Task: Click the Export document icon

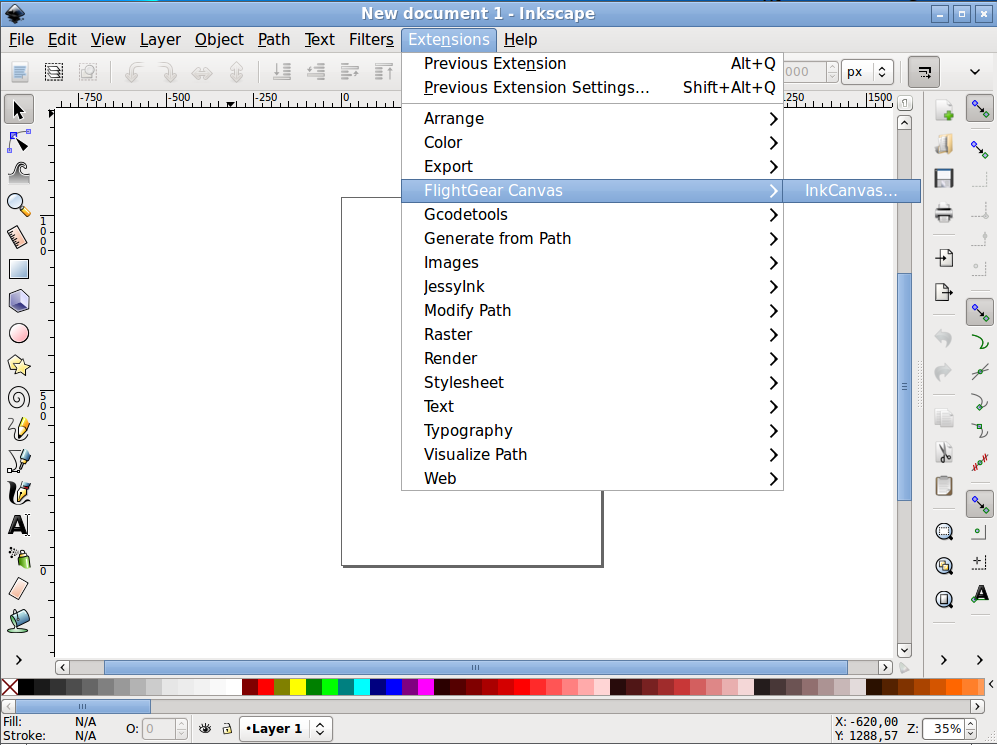Action: [944, 292]
